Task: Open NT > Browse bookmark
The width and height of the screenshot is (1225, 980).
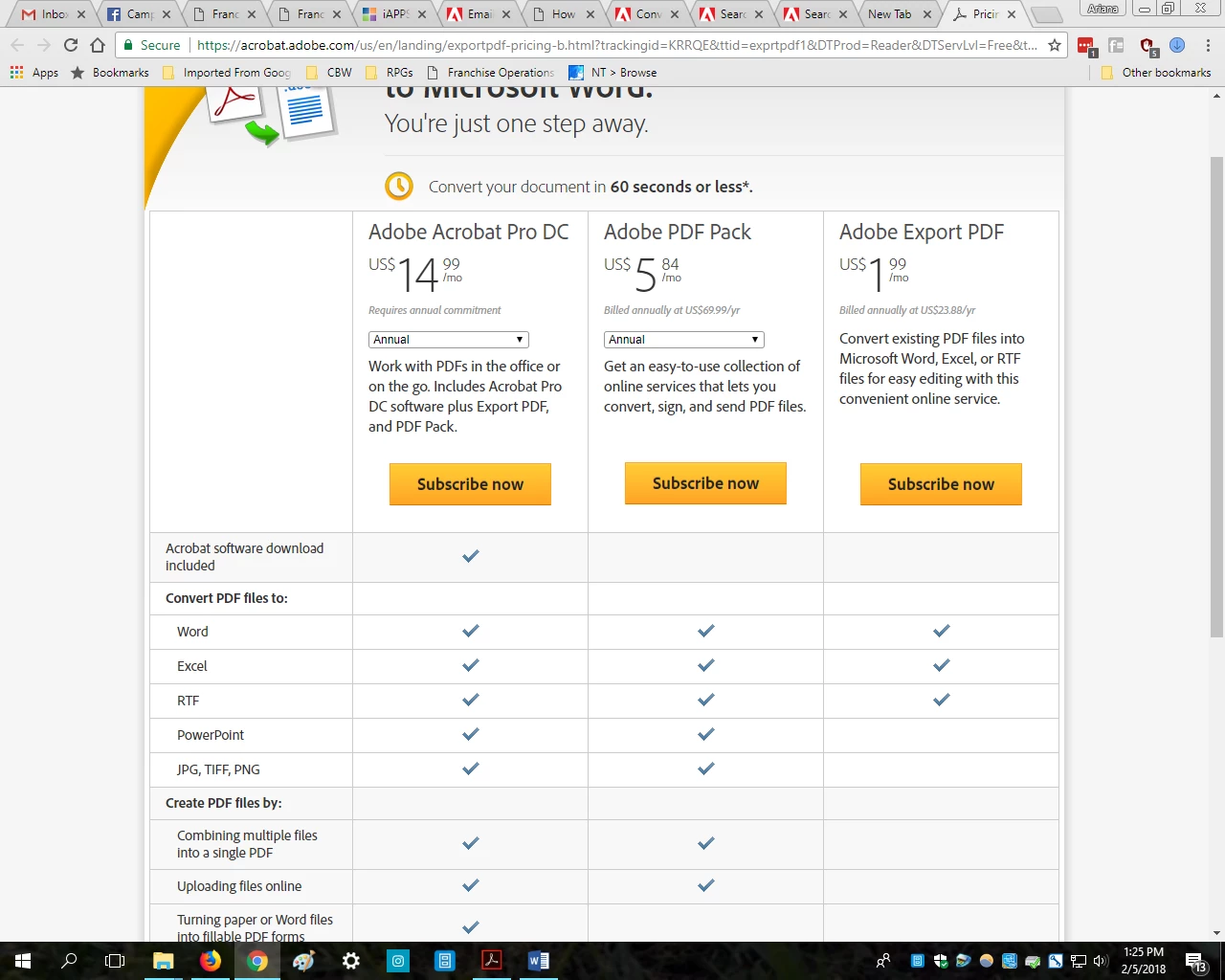Action: 613,73
